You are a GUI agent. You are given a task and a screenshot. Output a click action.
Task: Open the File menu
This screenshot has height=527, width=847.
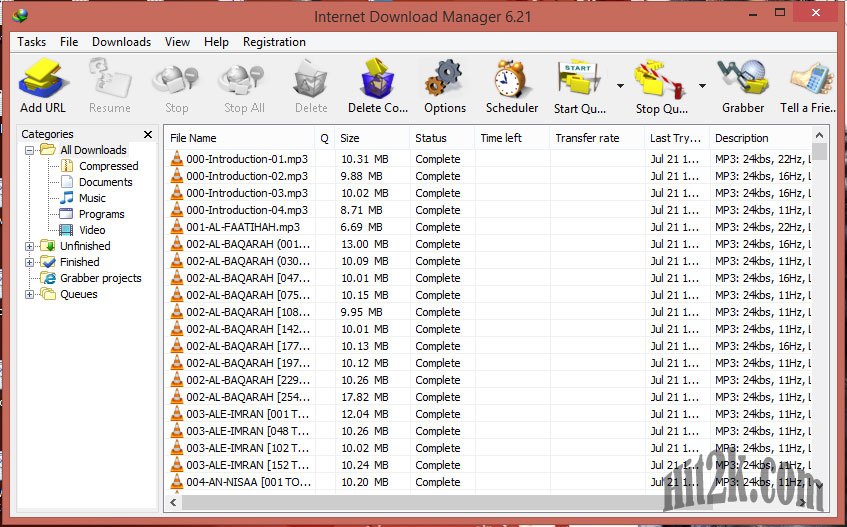[x=69, y=42]
